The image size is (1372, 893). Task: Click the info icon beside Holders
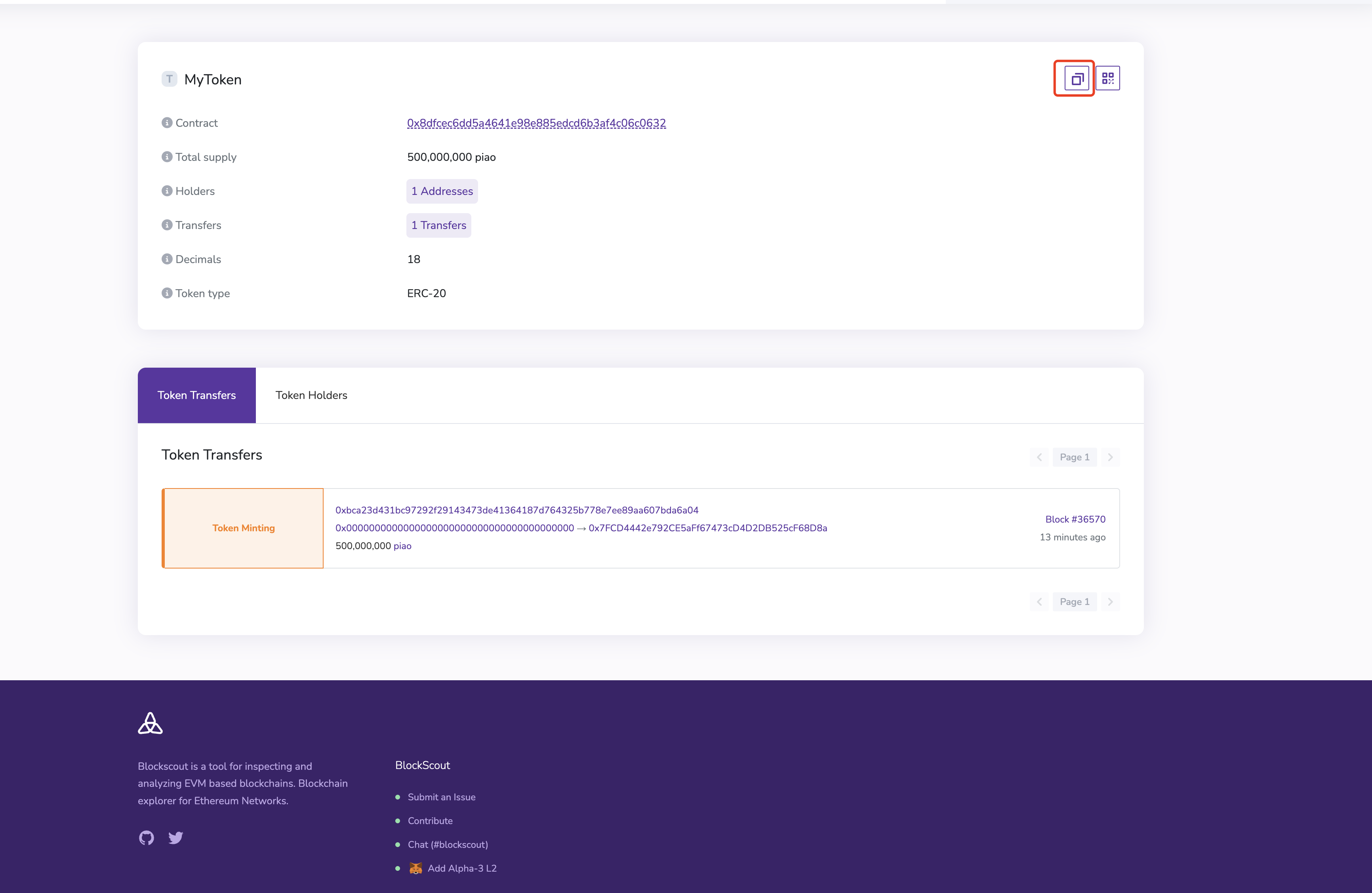167,191
